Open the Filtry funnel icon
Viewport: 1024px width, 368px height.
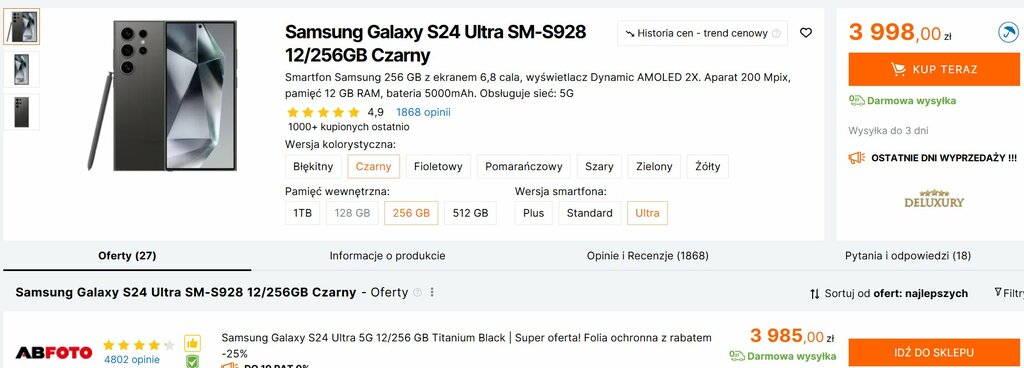click(998, 292)
